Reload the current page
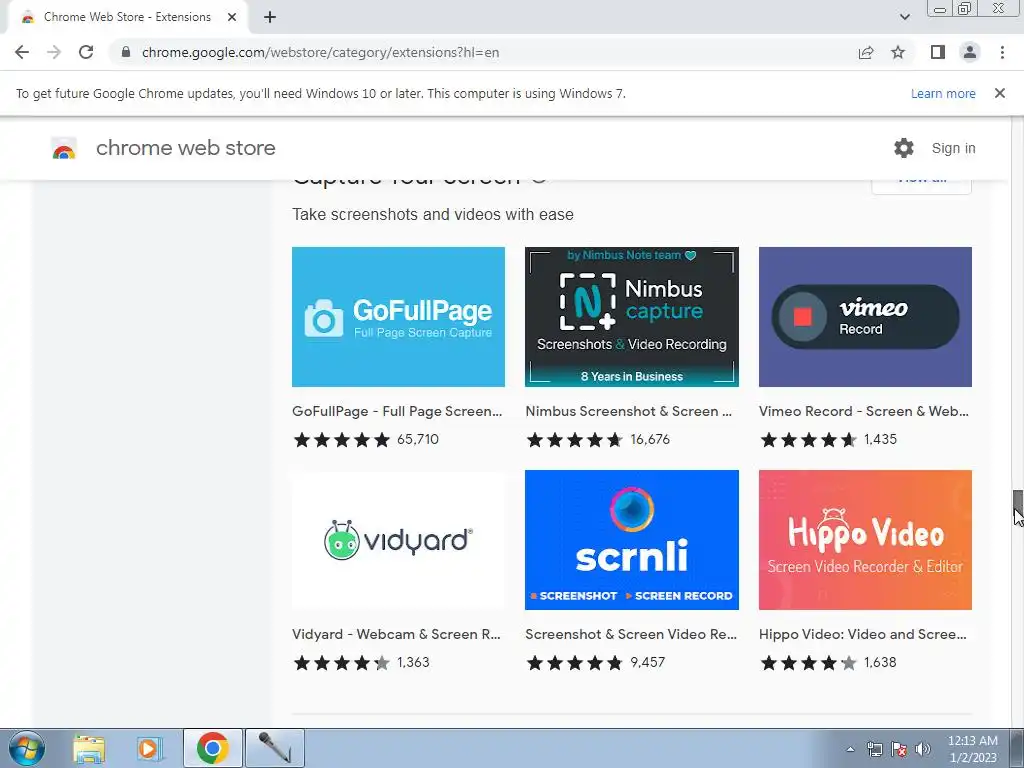The image size is (1024, 768). tap(86, 52)
